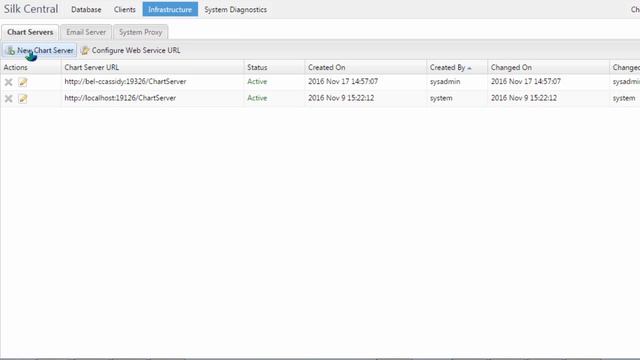
Task: Edit the bel-ccassidy chart server entry
Action: (23, 82)
